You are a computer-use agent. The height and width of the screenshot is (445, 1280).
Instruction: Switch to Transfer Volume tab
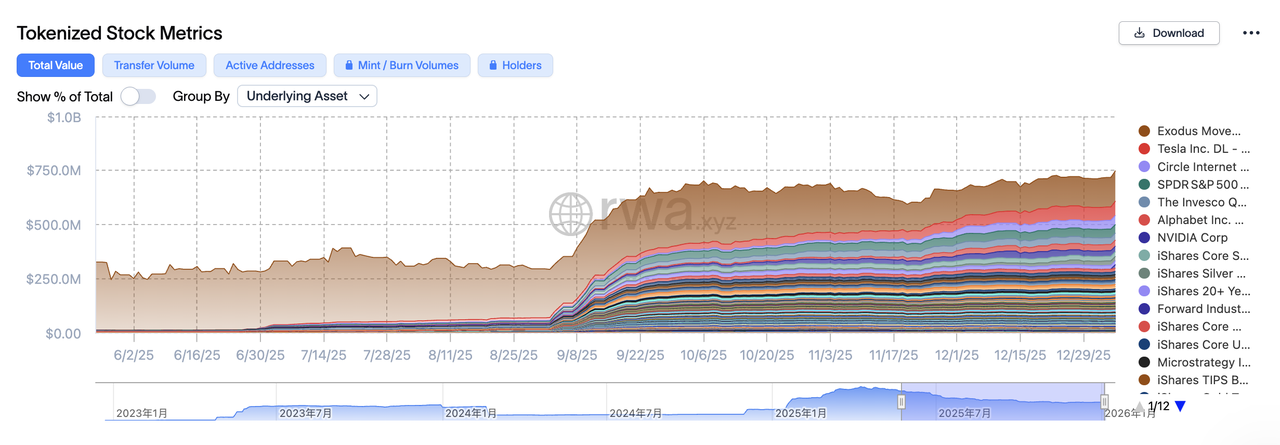[154, 66]
